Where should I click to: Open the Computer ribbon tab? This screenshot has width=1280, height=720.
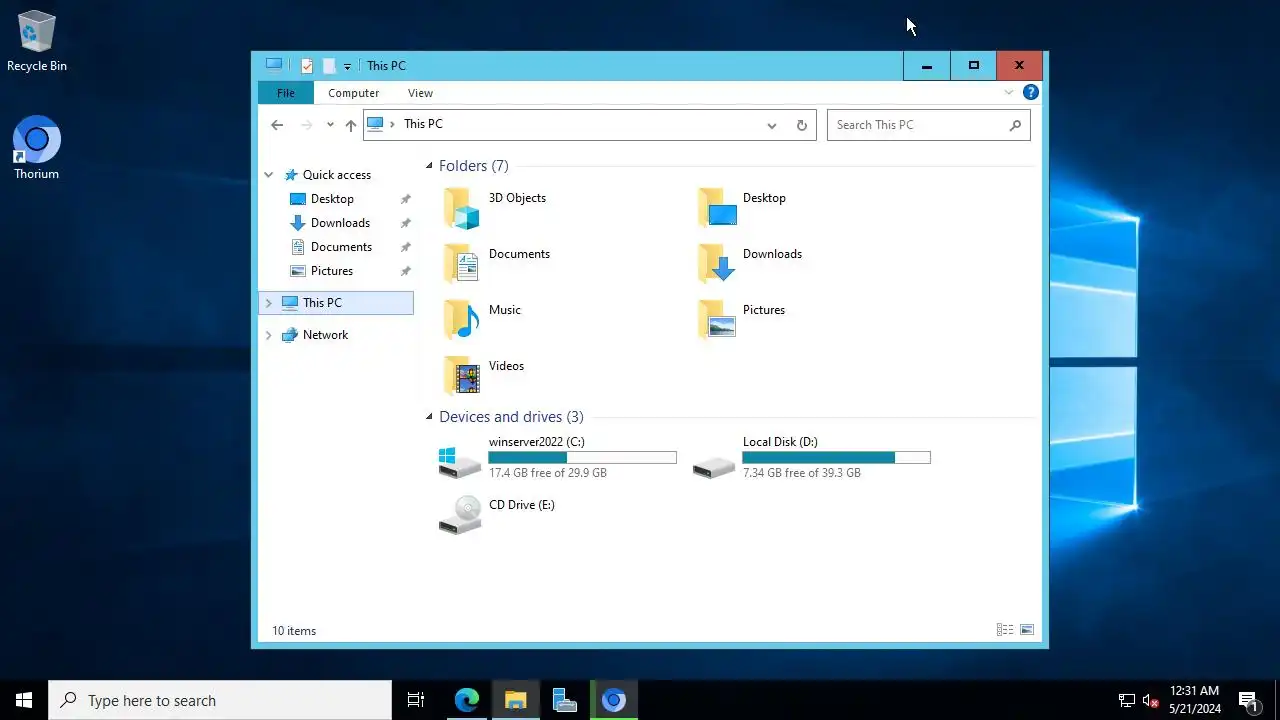coord(353,93)
